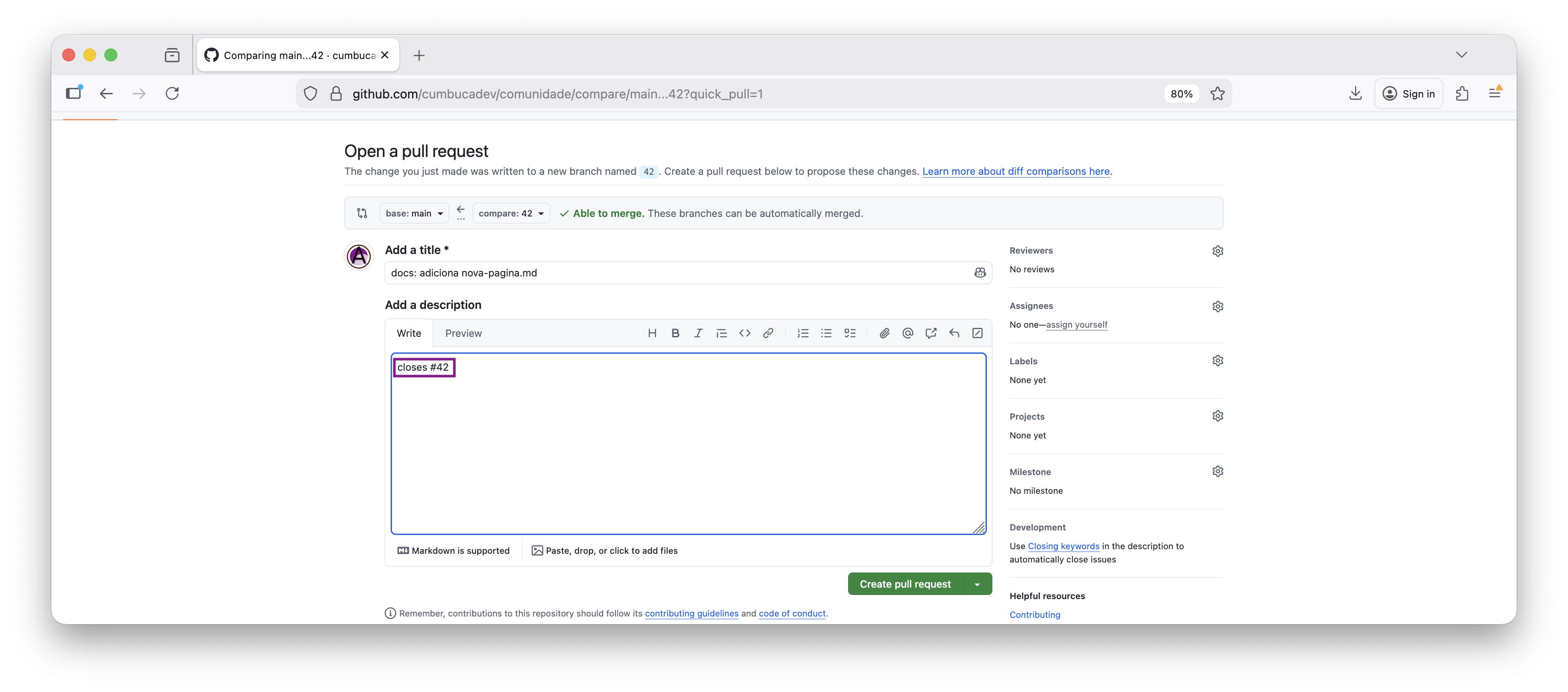Open the Firefox application menu

(1494, 93)
